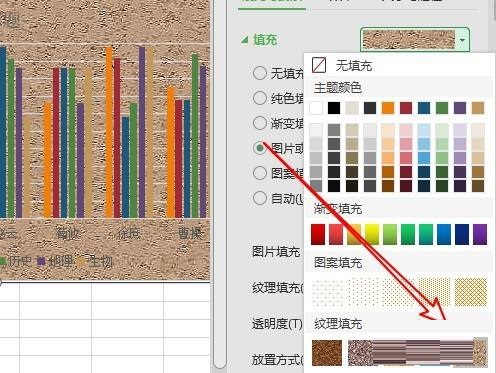Choose 无填充 at top of color popup
This screenshot has width=496, height=373.
point(342,65)
